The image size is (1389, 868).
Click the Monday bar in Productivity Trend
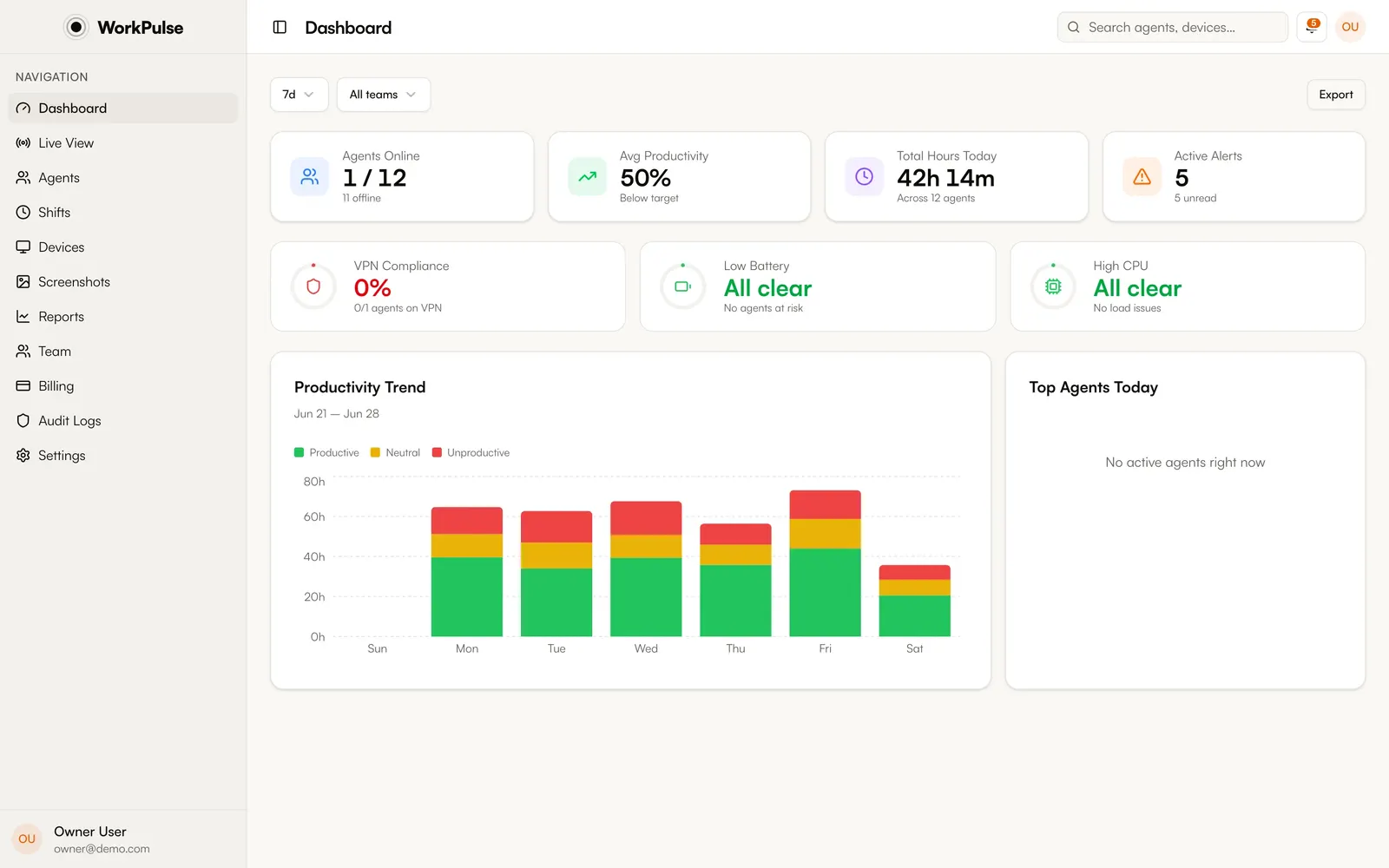tap(467, 572)
